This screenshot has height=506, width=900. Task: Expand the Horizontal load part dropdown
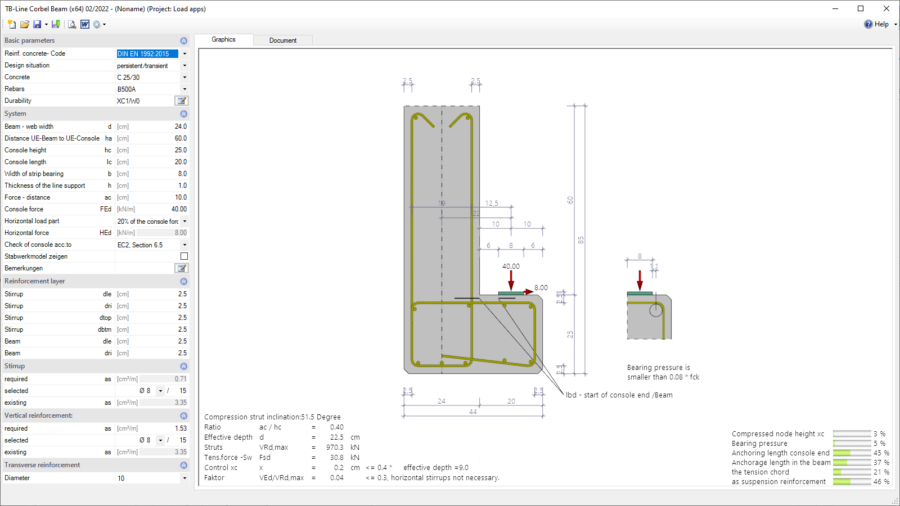point(184,221)
